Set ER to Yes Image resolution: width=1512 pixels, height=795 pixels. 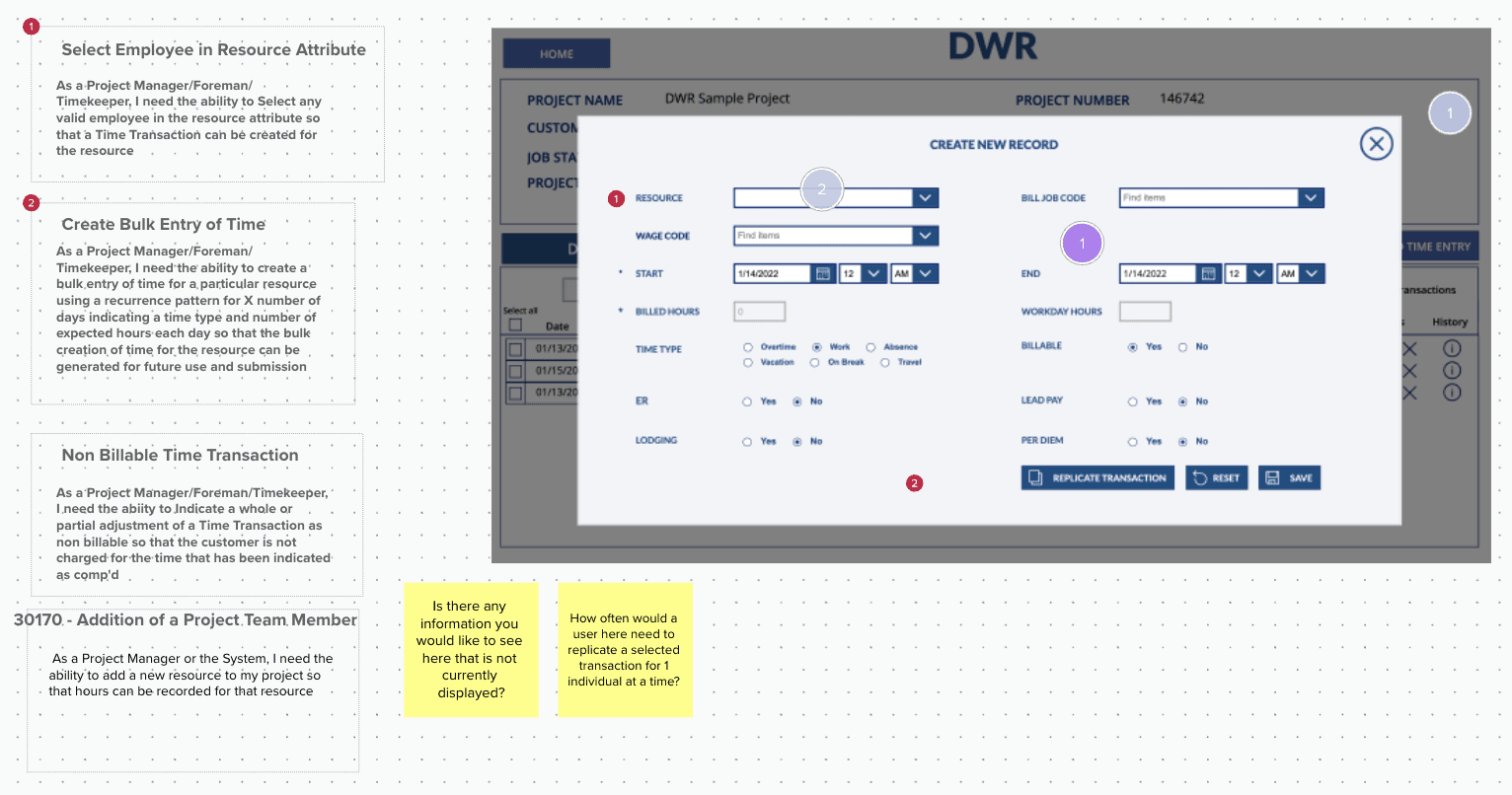[x=747, y=401]
